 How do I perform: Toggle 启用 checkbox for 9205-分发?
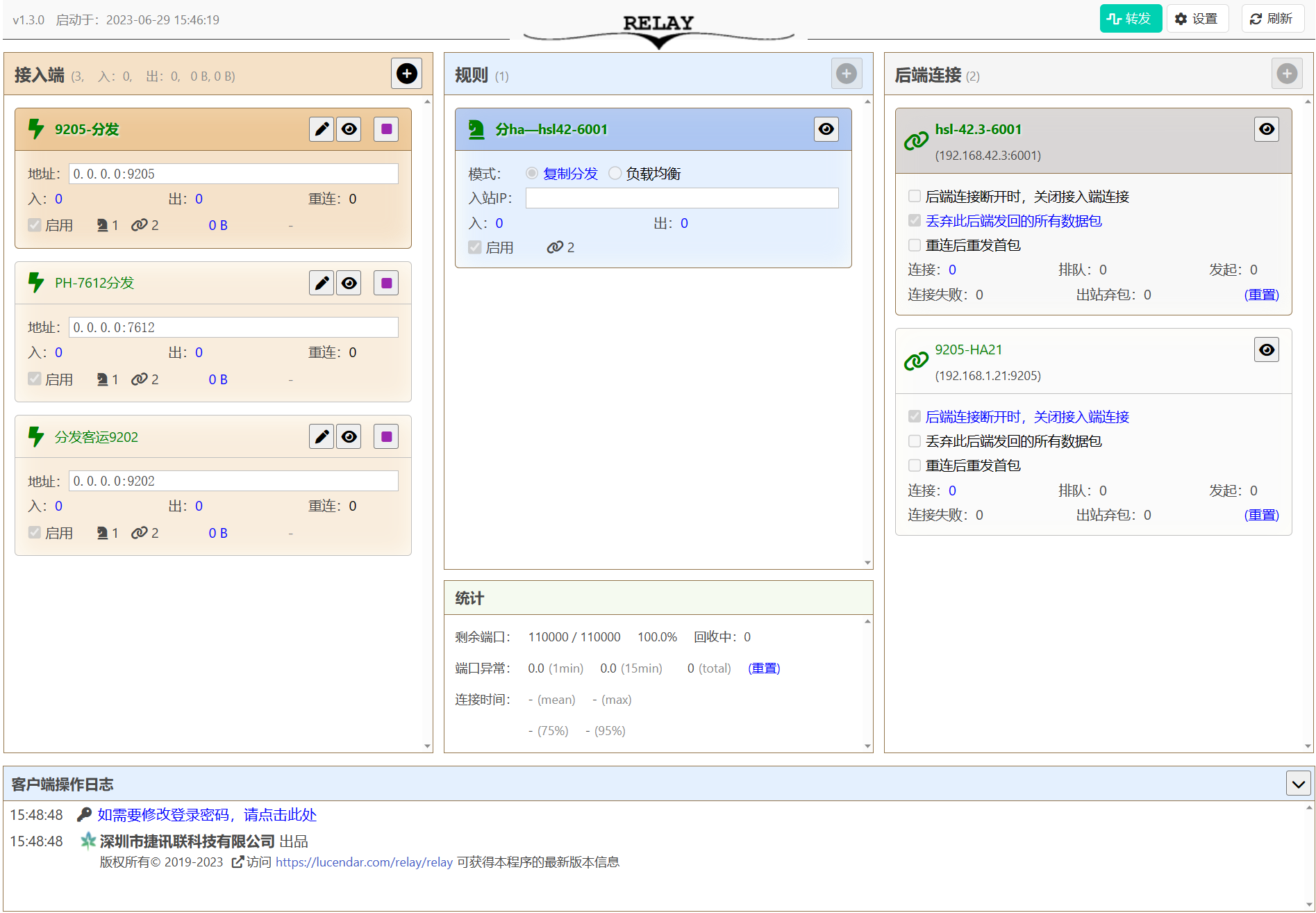click(34, 224)
